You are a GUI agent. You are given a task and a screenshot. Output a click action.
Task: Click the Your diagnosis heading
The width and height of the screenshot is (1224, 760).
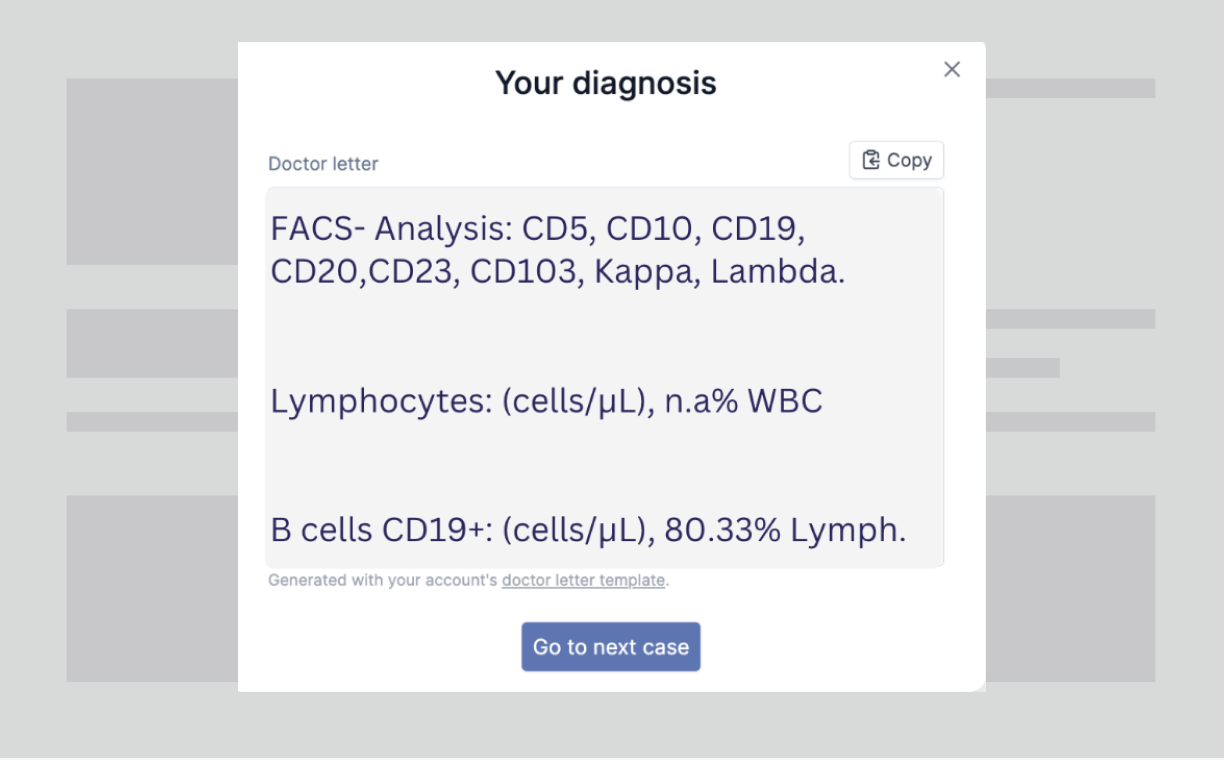pos(606,82)
